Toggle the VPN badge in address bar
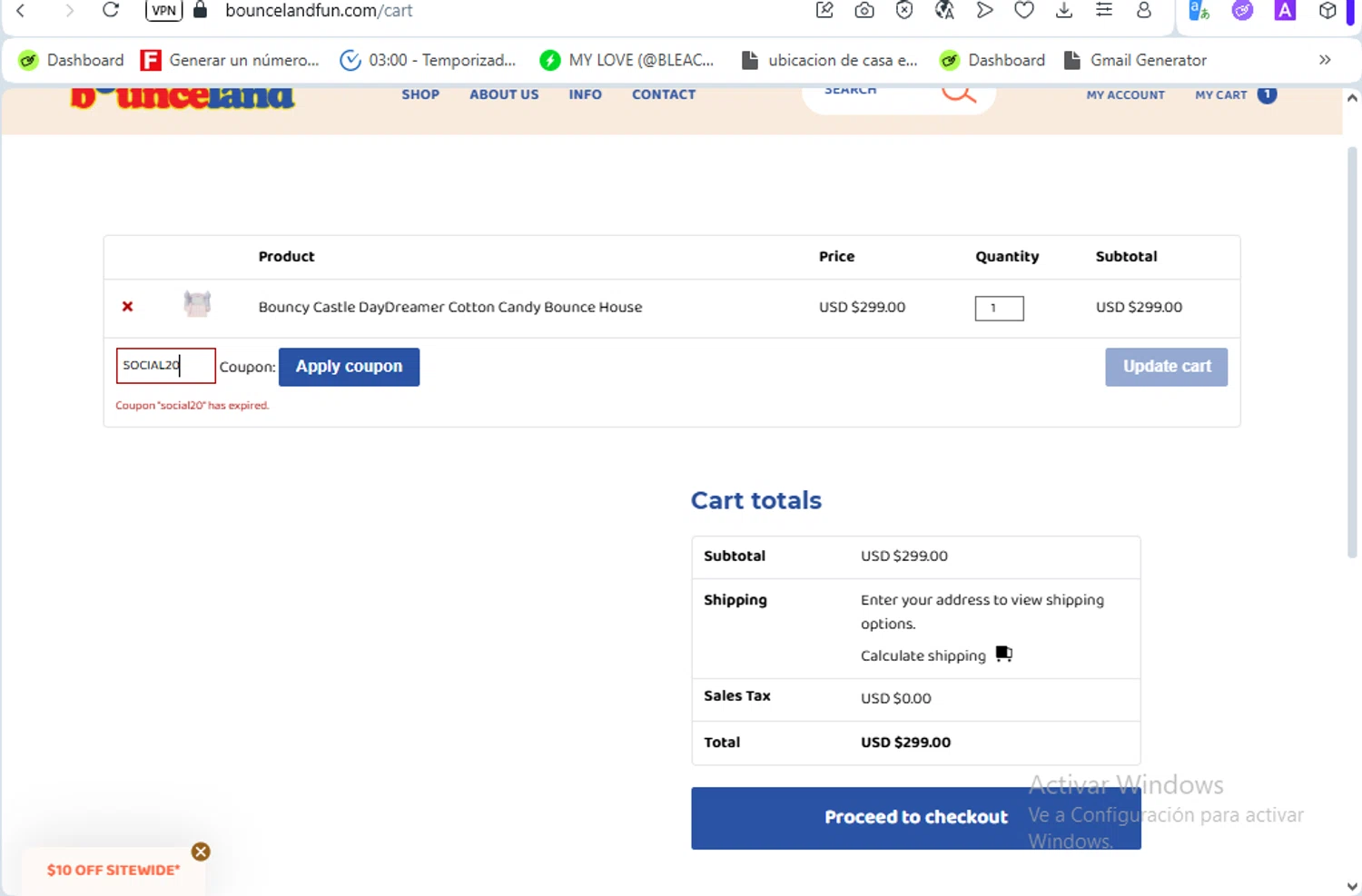Image resolution: width=1362 pixels, height=896 pixels. click(x=163, y=11)
